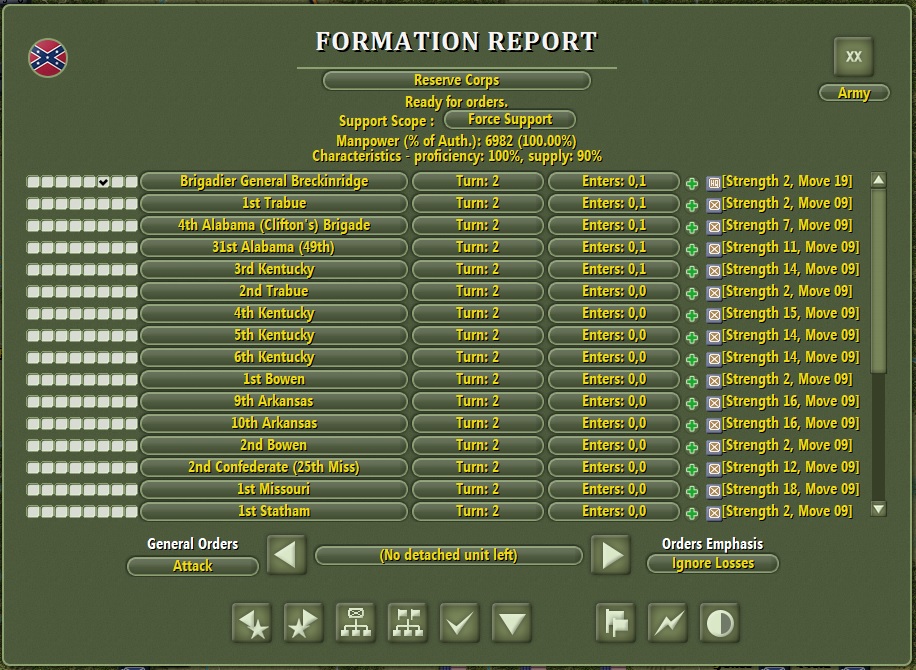Click the zigzag line graph icon
Image resolution: width=916 pixels, height=670 pixels.
coord(668,623)
